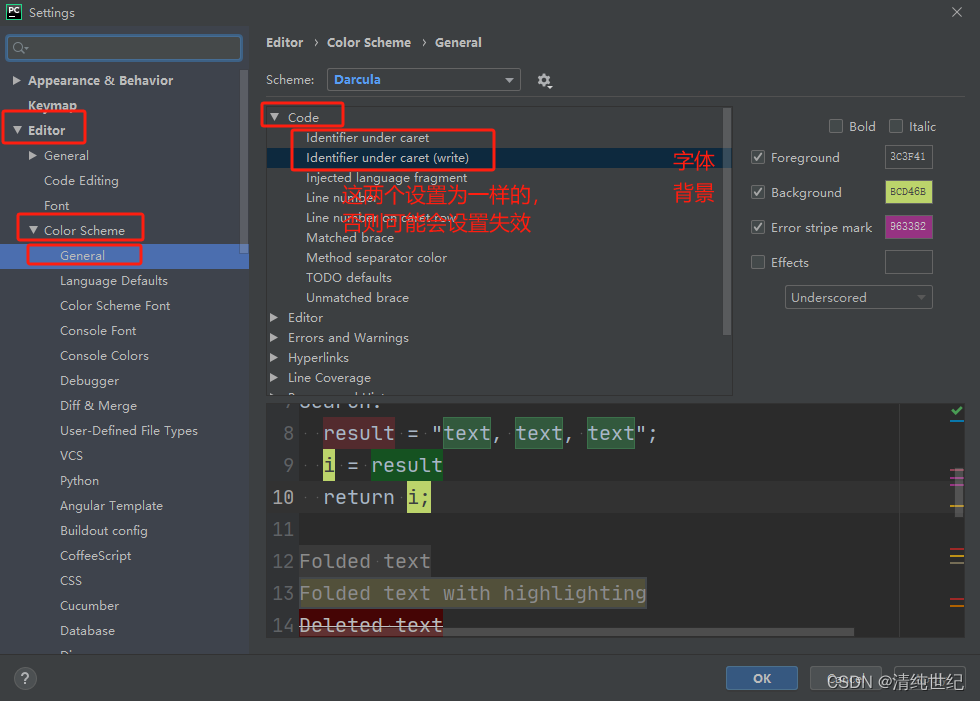
Task: Open Buildout config color settings
Action: tap(104, 530)
